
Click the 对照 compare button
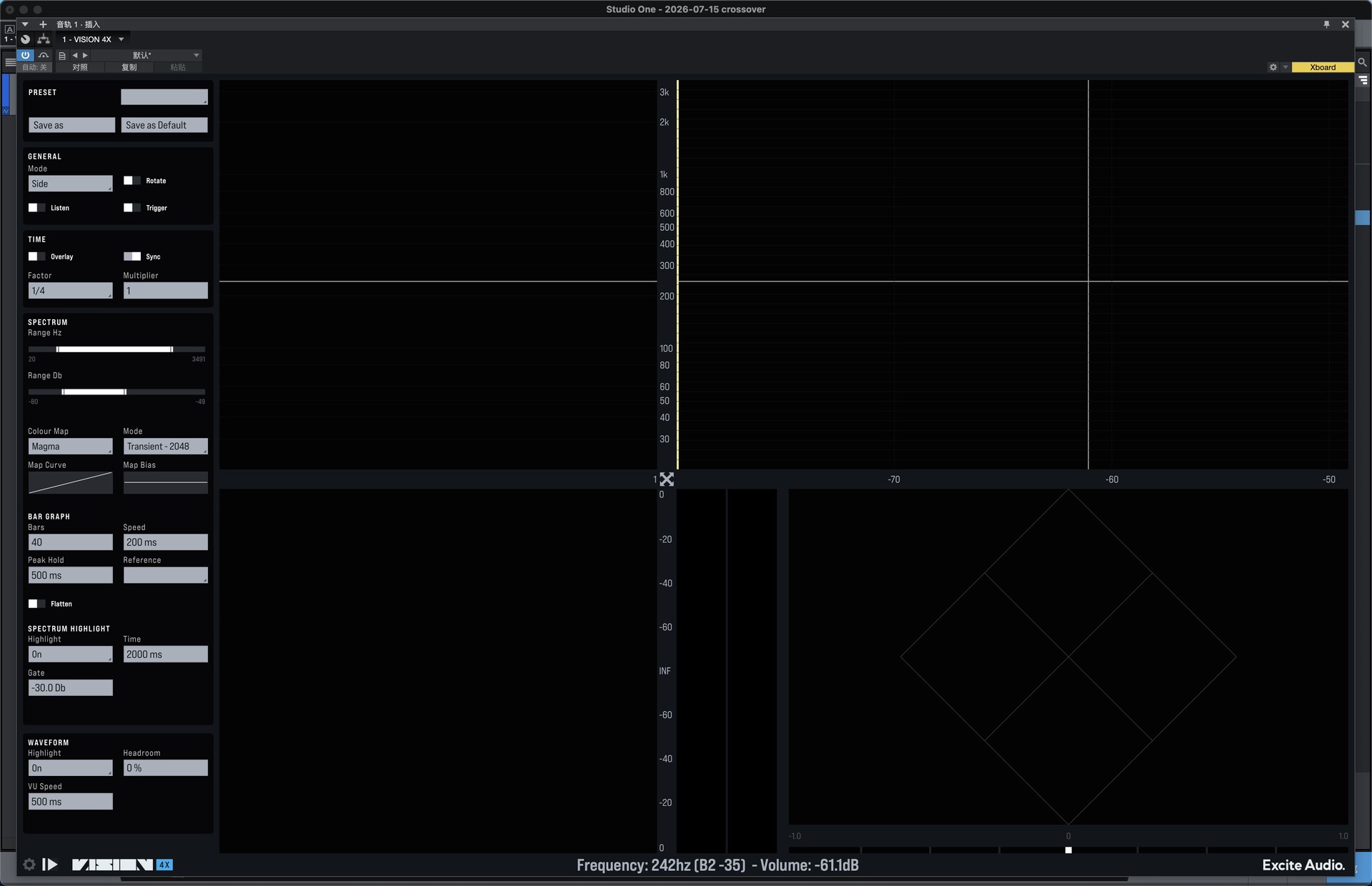pyautogui.click(x=80, y=67)
